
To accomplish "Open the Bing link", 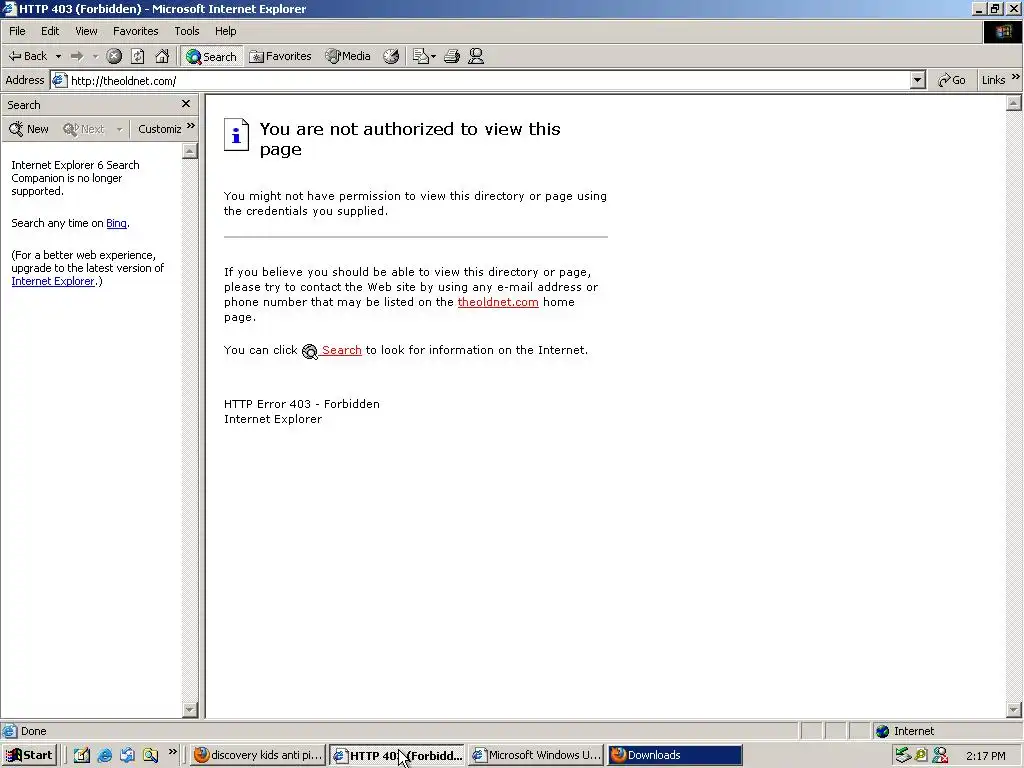I will [x=116, y=223].
